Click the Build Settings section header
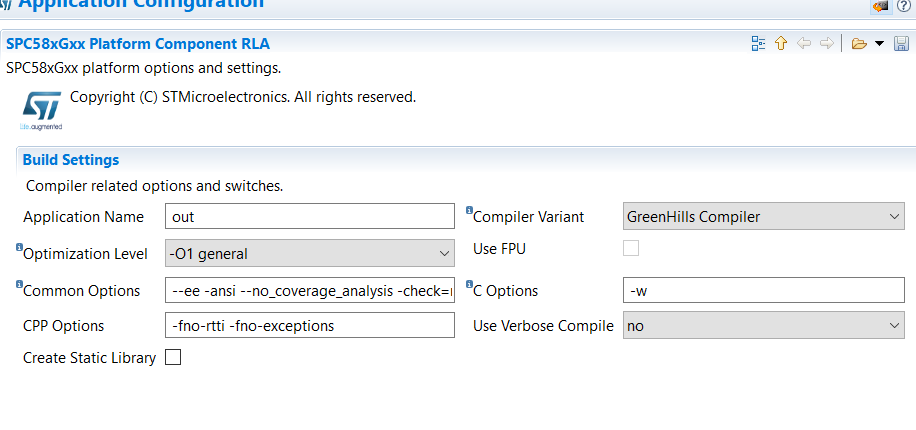916x430 pixels. click(71, 160)
